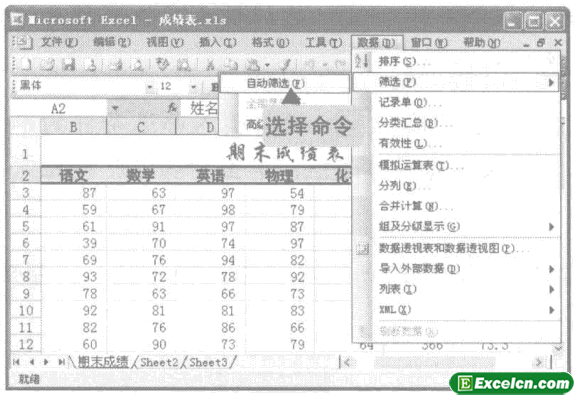Go to last sheet tab navigation arrow
This screenshot has width=574, height=395.
pos(61,362)
